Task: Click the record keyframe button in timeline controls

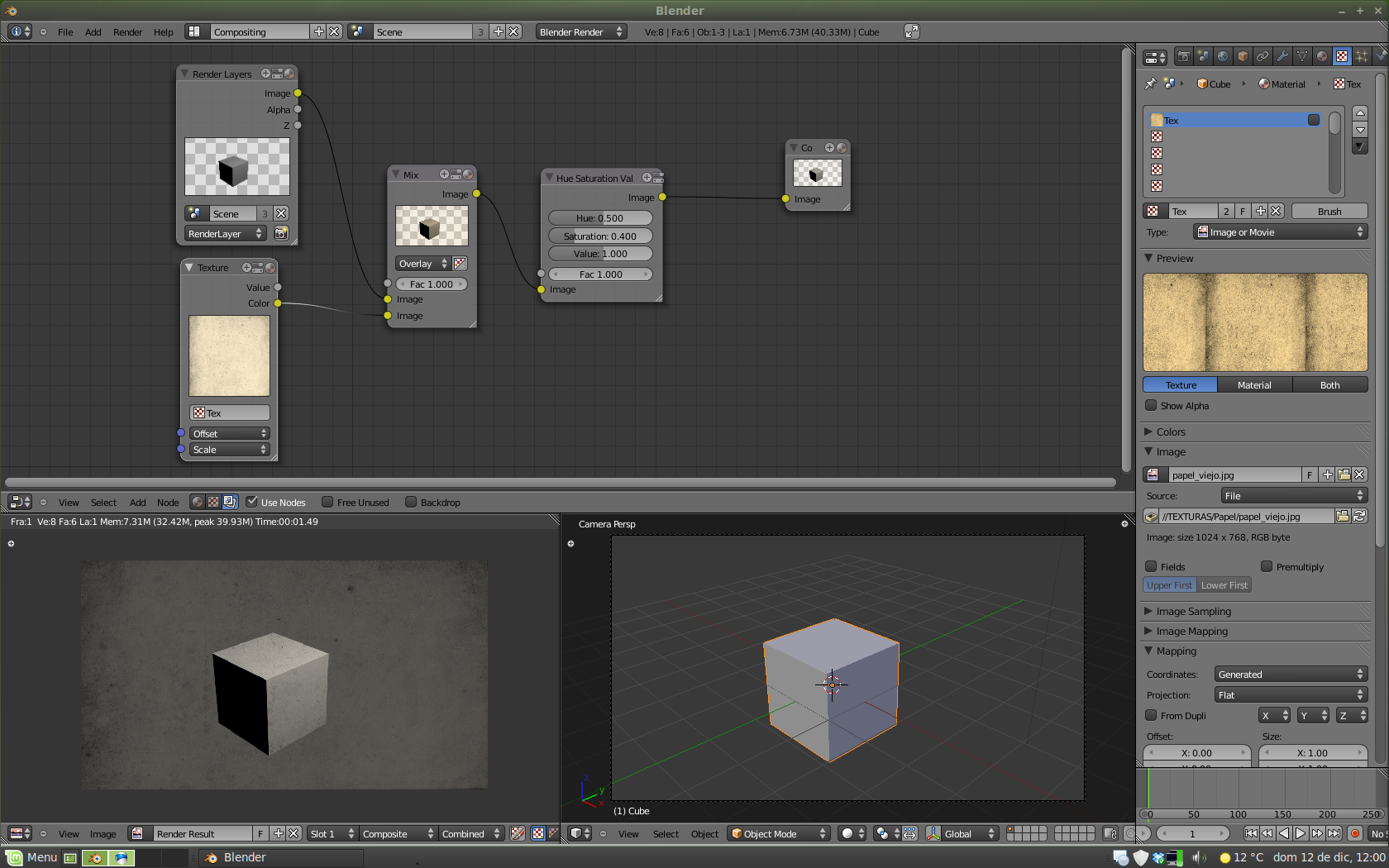Action: point(1355,833)
